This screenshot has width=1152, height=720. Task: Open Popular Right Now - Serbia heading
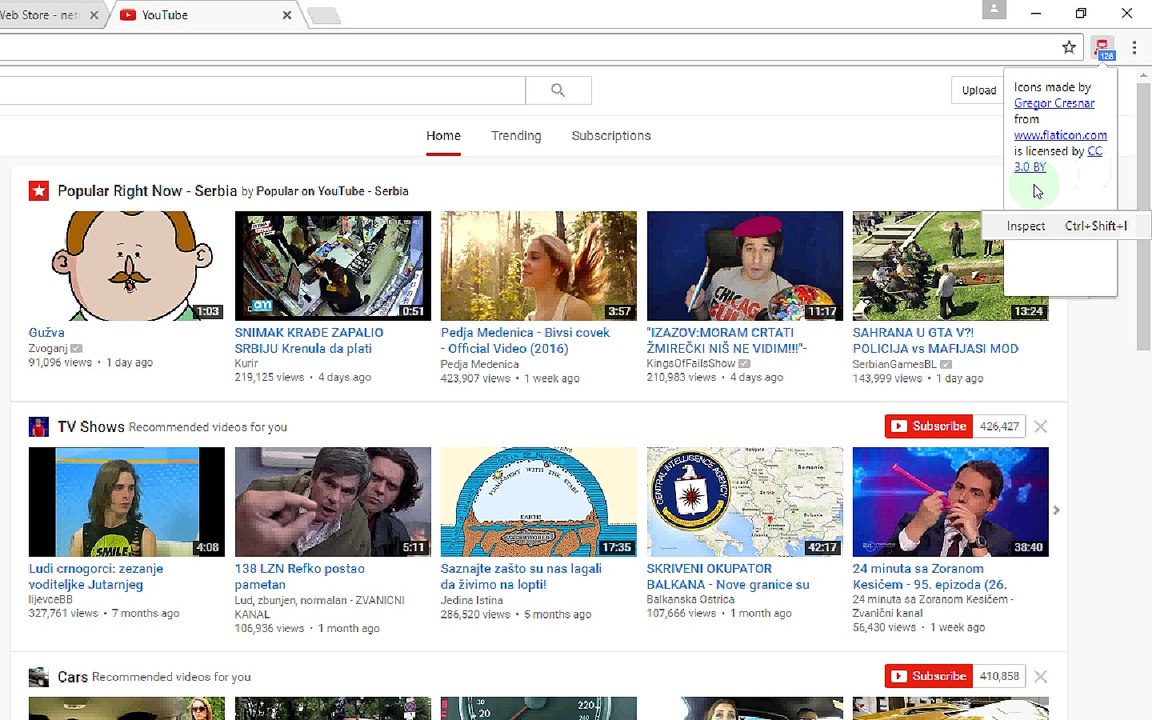147,191
